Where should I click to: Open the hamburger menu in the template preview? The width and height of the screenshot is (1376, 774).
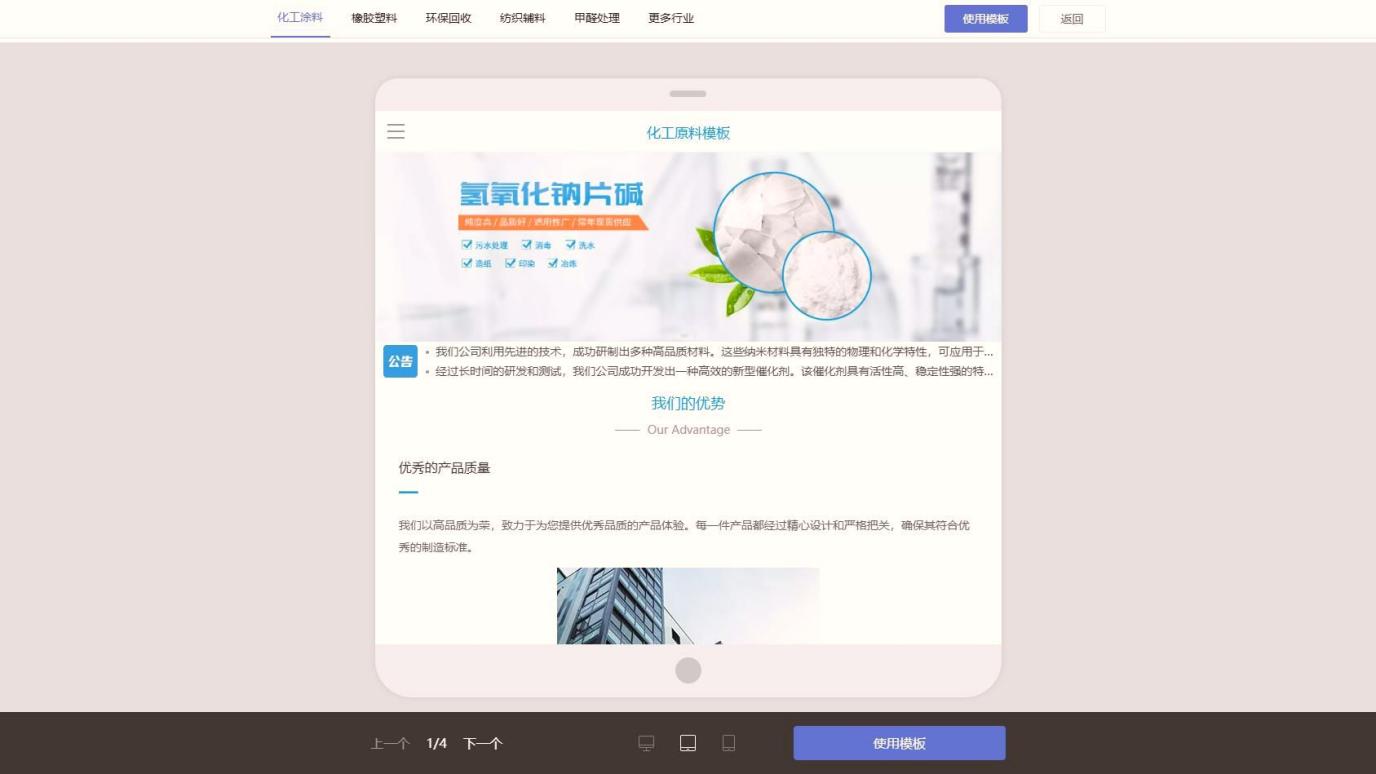(x=395, y=131)
